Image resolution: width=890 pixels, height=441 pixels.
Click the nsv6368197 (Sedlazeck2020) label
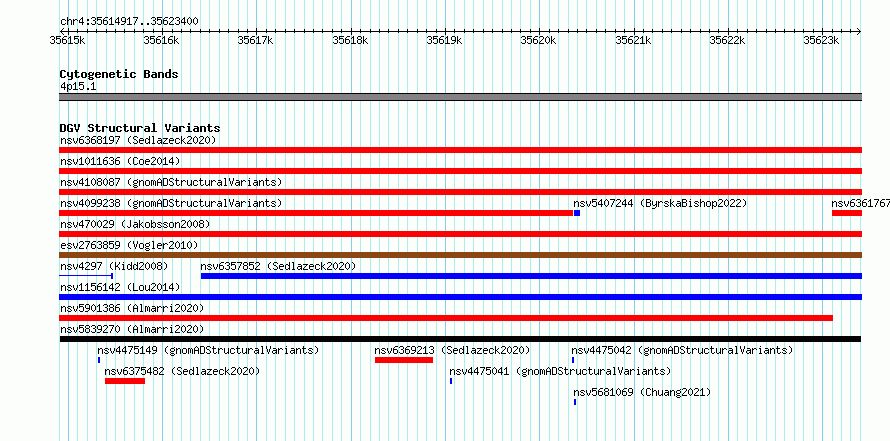[138, 140]
